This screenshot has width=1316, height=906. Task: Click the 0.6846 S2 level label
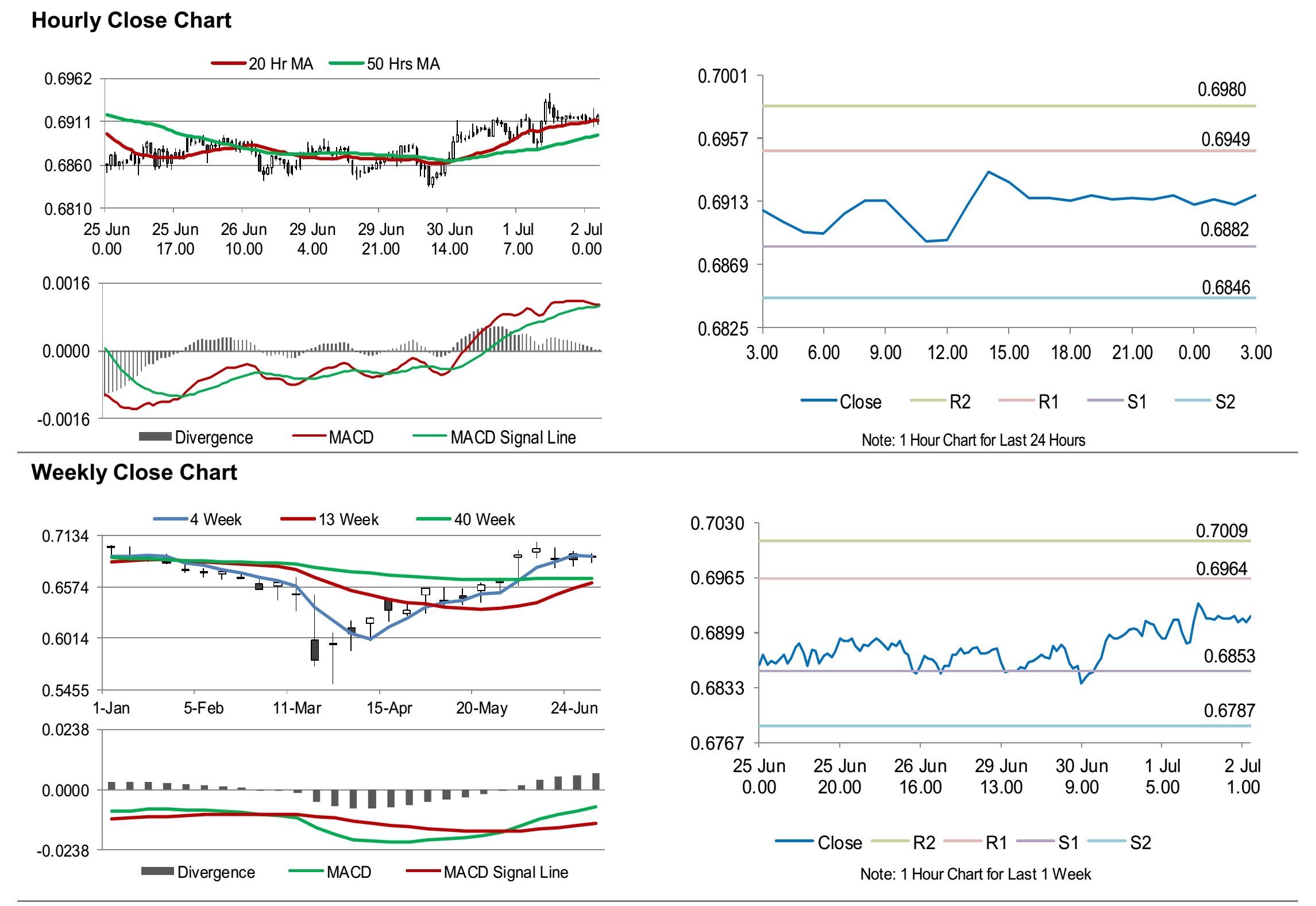pos(1225,287)
